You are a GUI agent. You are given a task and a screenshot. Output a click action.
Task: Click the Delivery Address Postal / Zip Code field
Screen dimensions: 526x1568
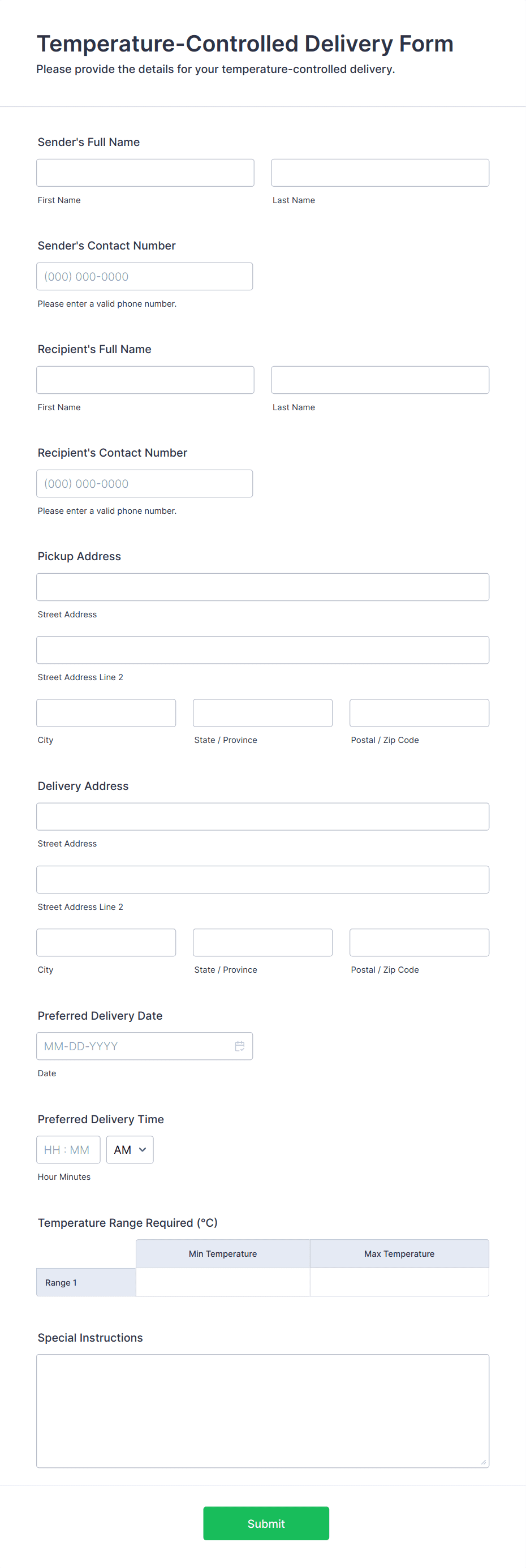click(419, 942)
